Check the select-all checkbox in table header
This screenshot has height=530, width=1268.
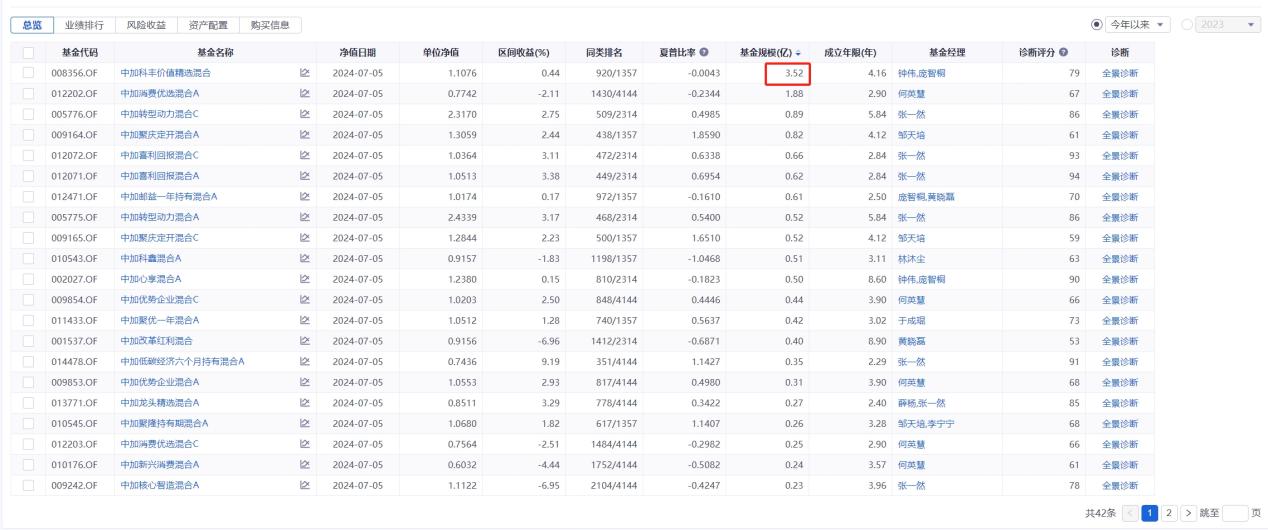[x=28, y=52]
